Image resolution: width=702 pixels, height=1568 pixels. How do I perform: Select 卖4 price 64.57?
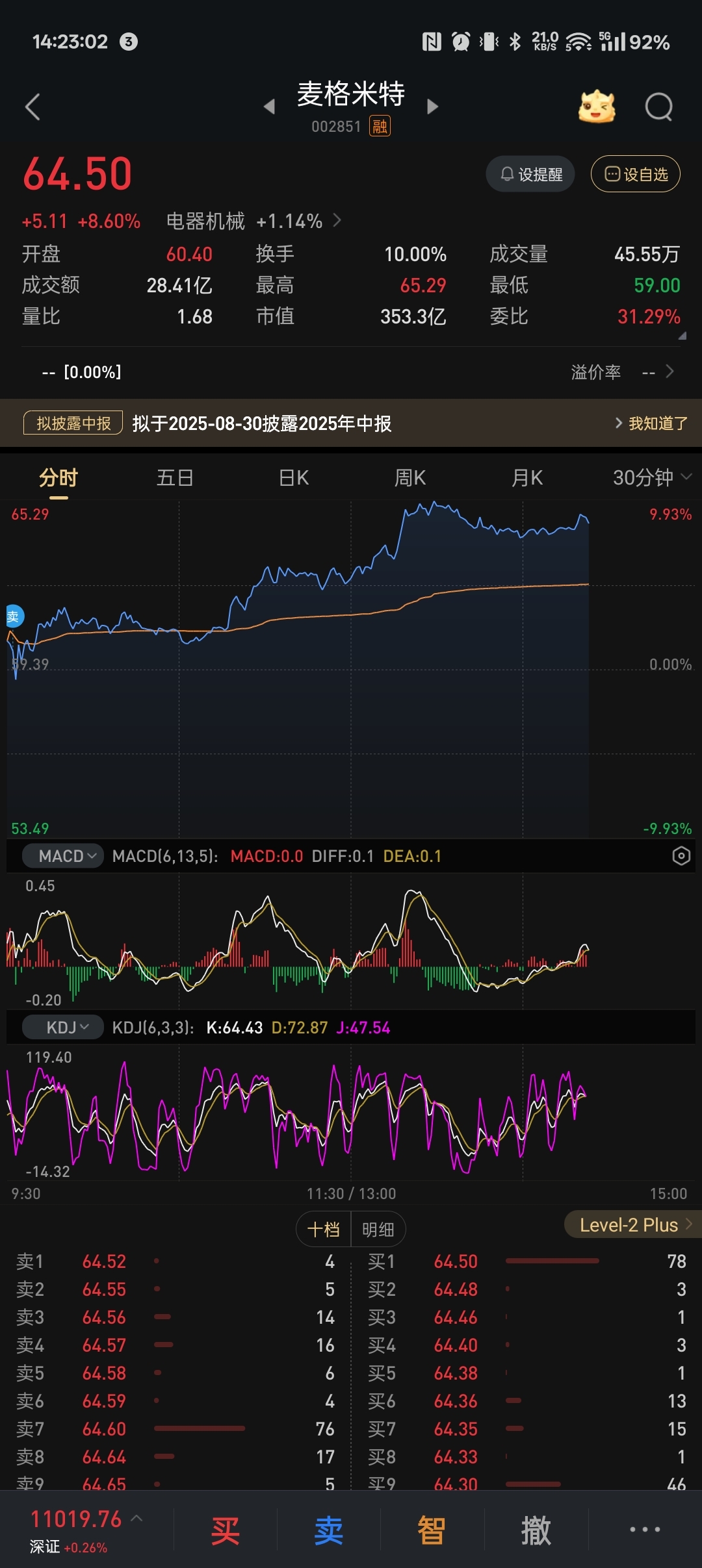pos(104,1345)
